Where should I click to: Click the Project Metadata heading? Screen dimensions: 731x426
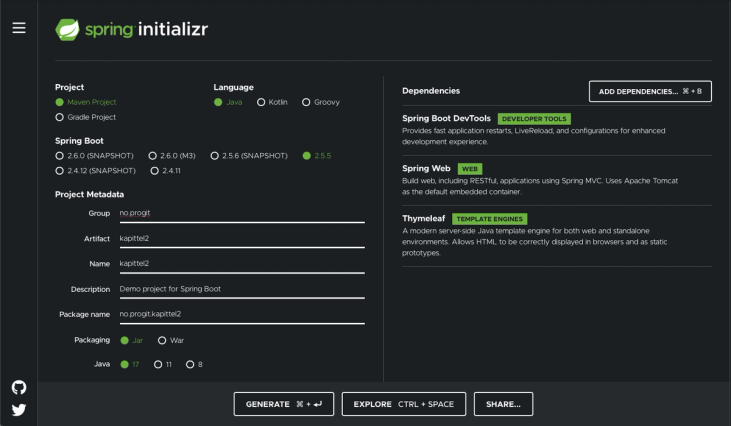point(90,194)
